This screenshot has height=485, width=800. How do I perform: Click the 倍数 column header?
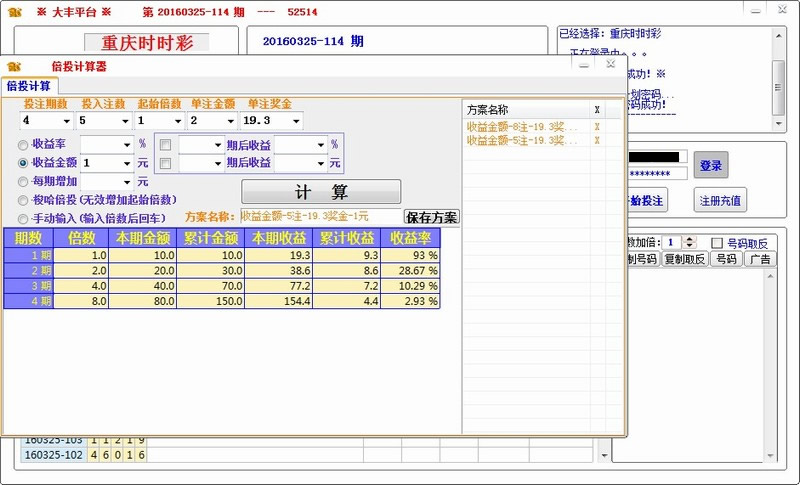coord(81,238)
